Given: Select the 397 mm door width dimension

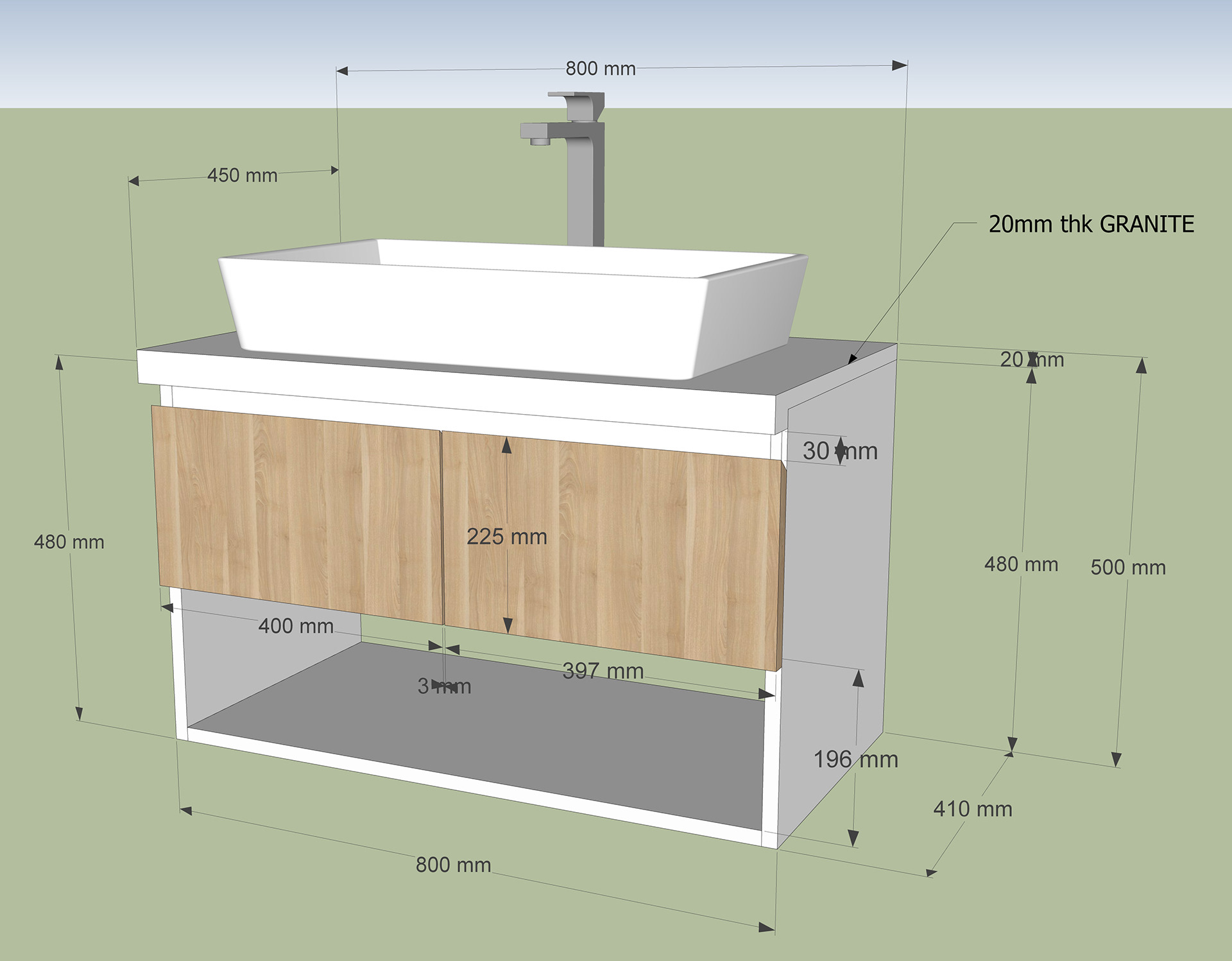Looking at the screenshot, I should (x=603, y=671).
